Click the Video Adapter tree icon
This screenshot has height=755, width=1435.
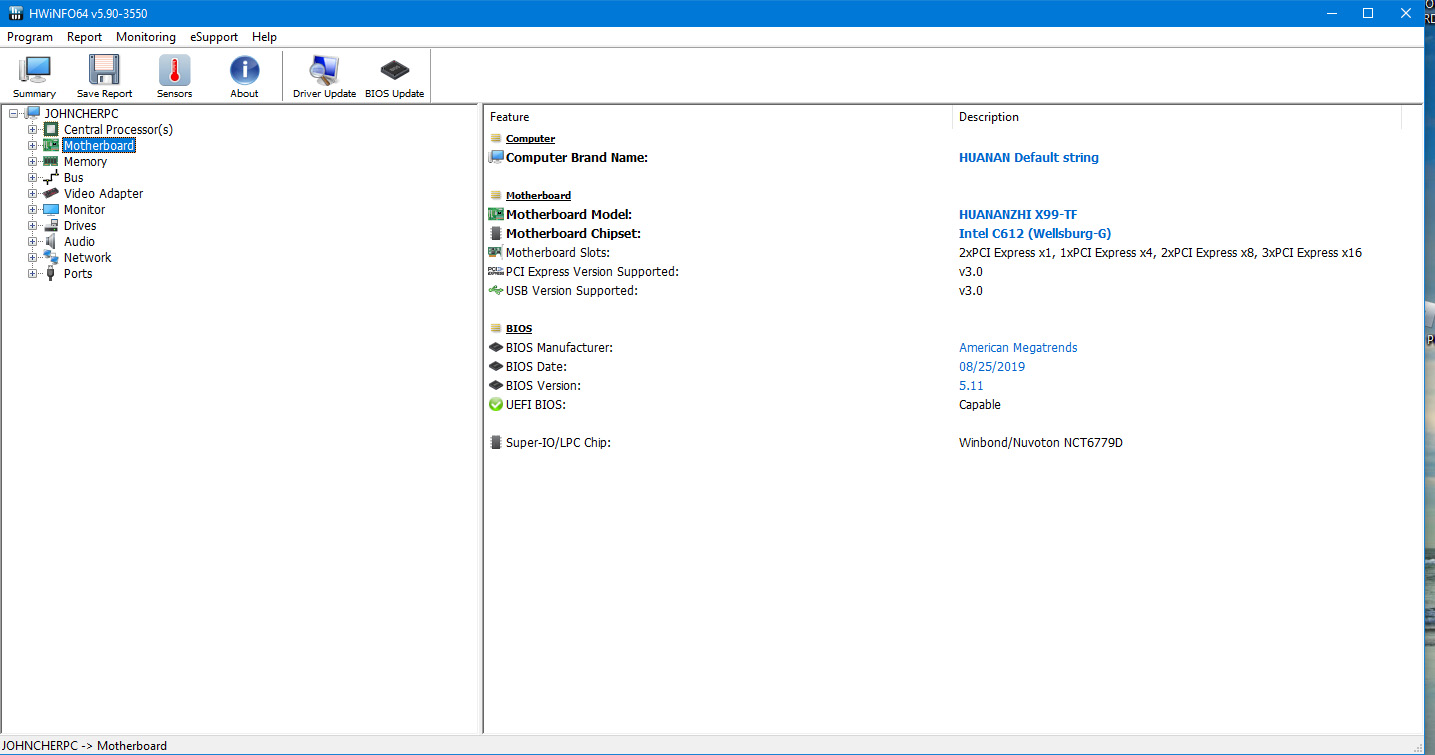pyautogui.click(x=51, y=194)
